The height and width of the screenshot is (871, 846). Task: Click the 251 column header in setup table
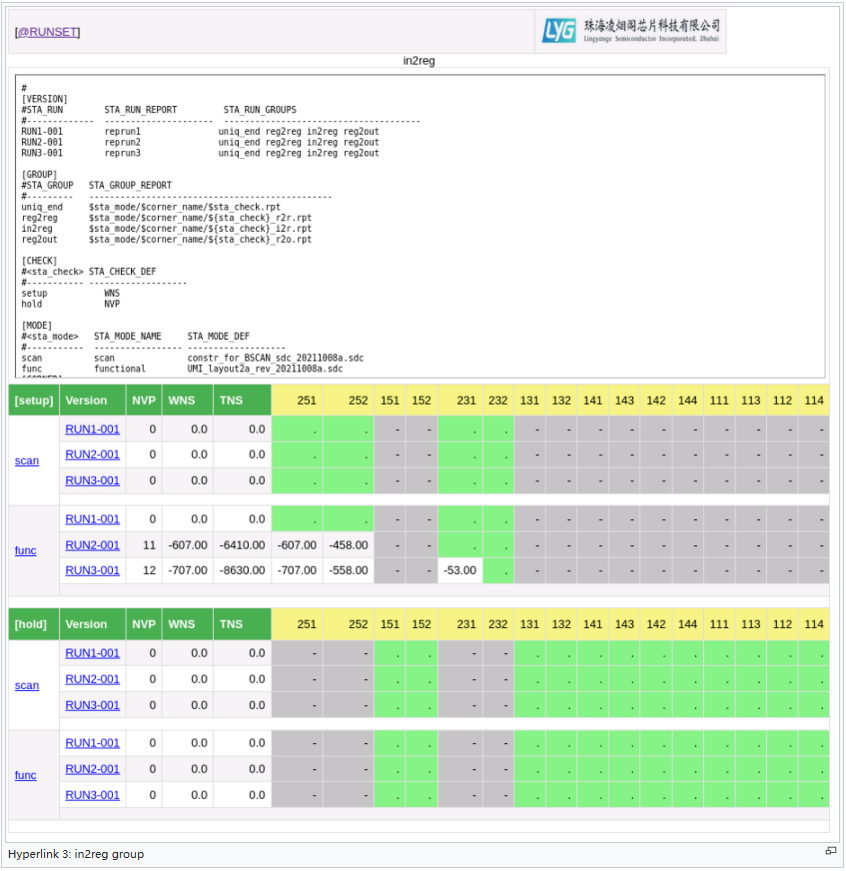click(306, 400)
